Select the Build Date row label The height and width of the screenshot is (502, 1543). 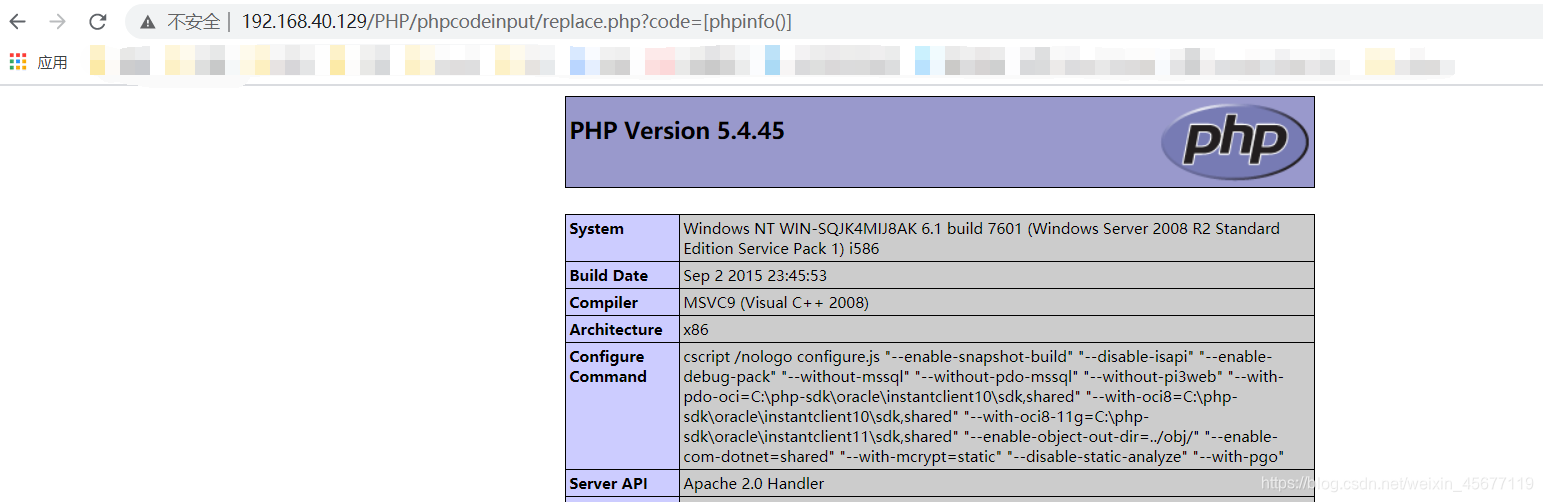609,276
